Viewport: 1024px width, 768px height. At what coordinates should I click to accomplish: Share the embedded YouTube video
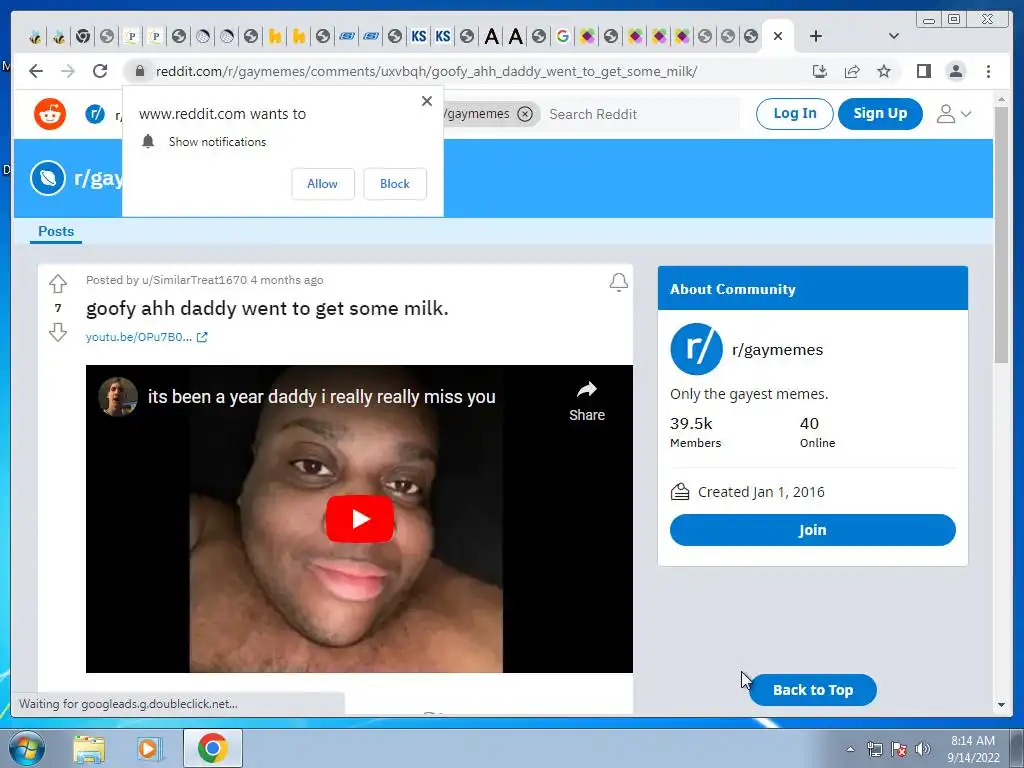(586, 400)
